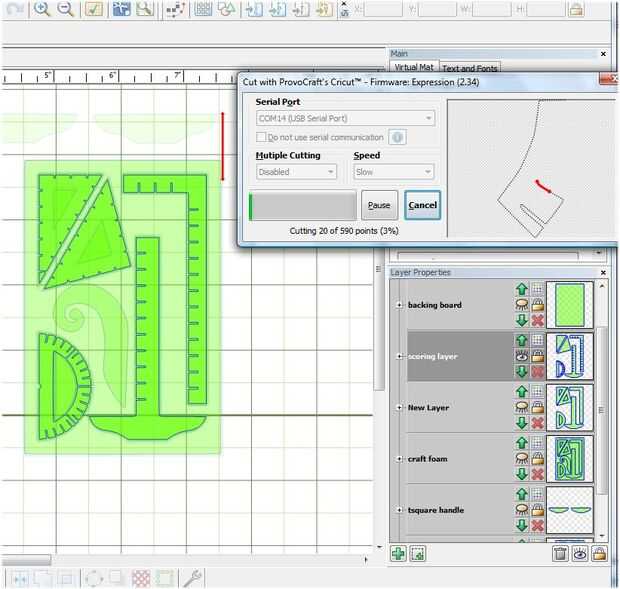Close the Main panel

(x=603, y=53)
